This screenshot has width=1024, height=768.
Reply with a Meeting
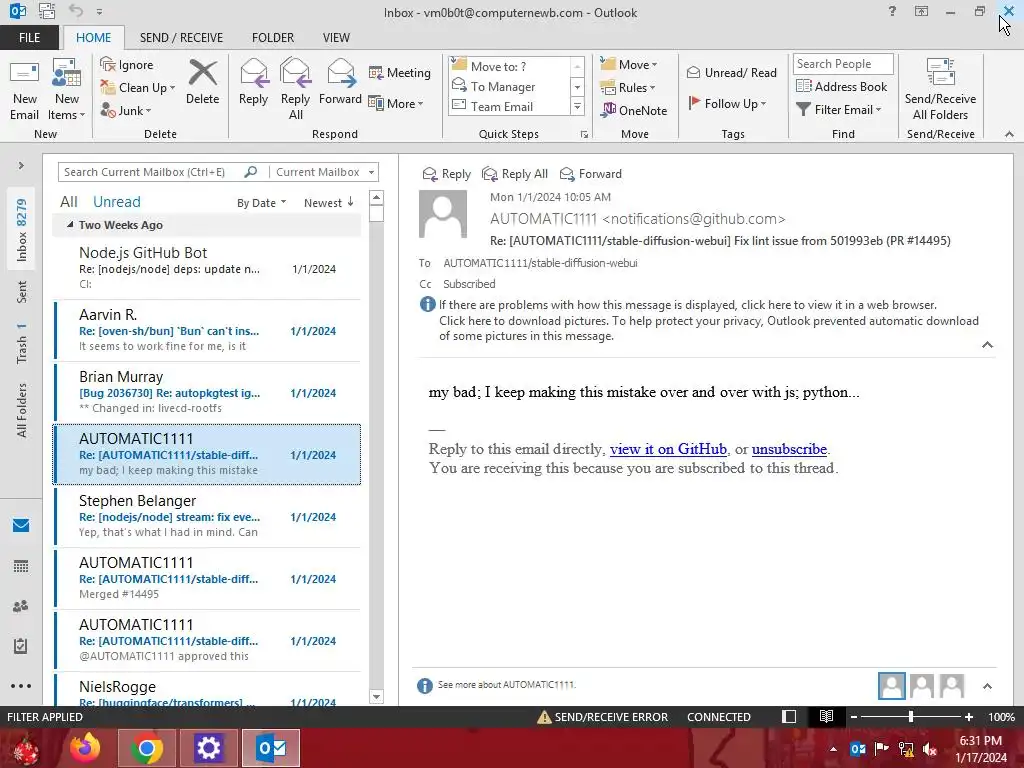click(400, 72)
